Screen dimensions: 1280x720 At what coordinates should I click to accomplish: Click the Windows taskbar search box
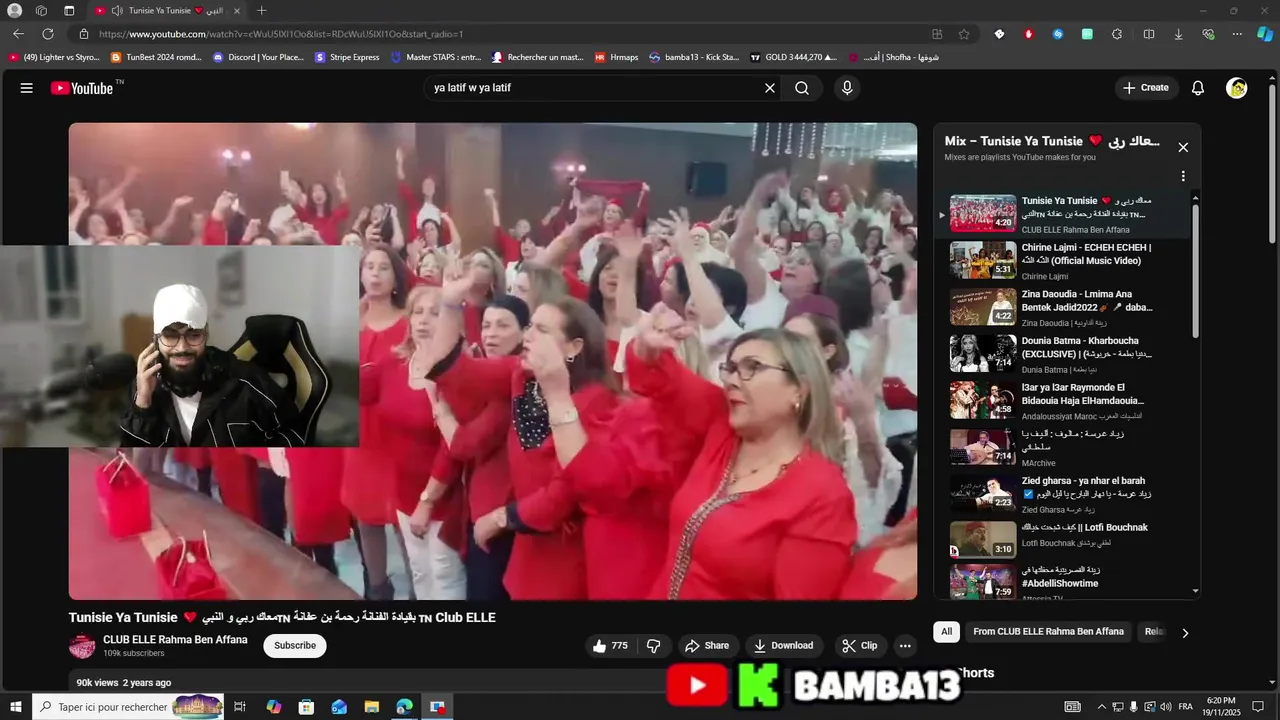(128, 707)
